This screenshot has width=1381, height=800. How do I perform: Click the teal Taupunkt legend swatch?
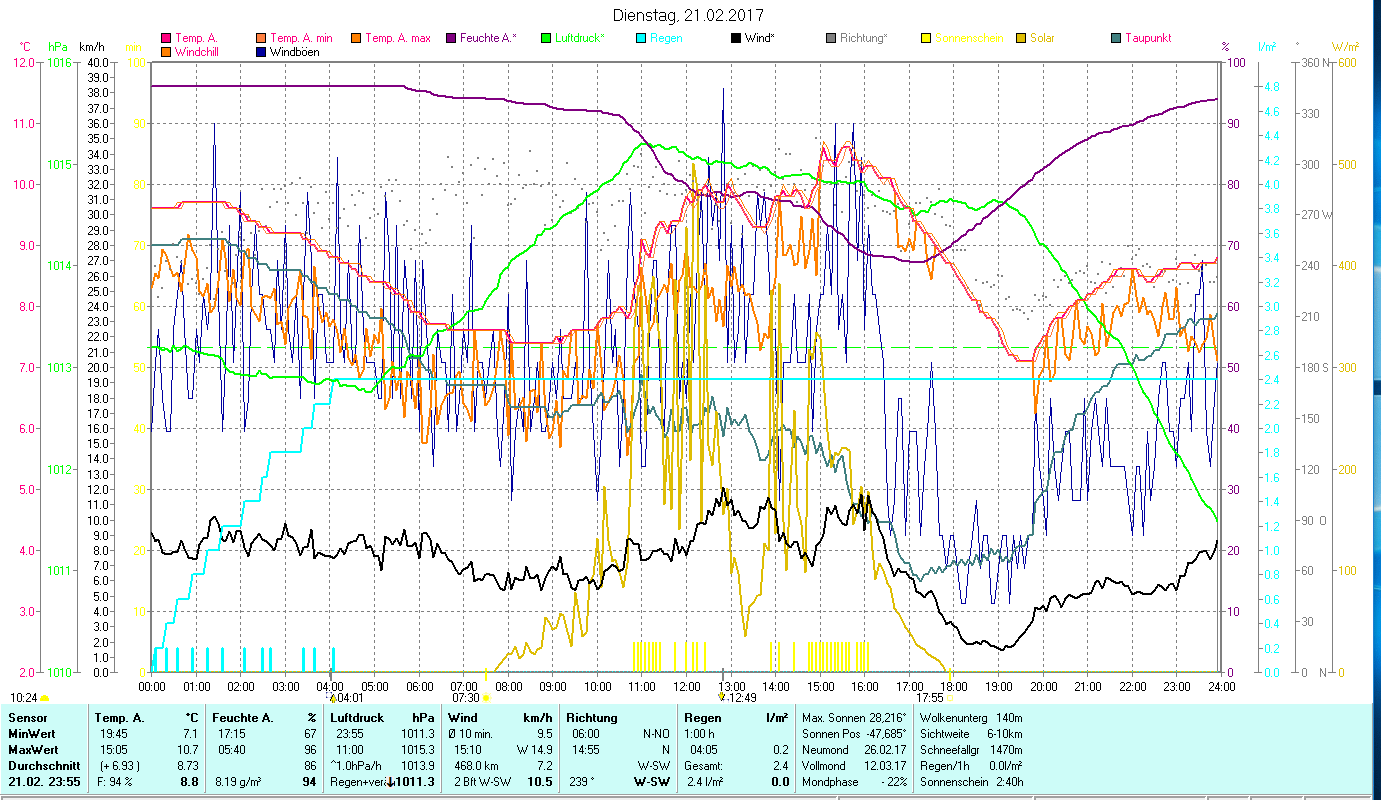click(1115, 39)
